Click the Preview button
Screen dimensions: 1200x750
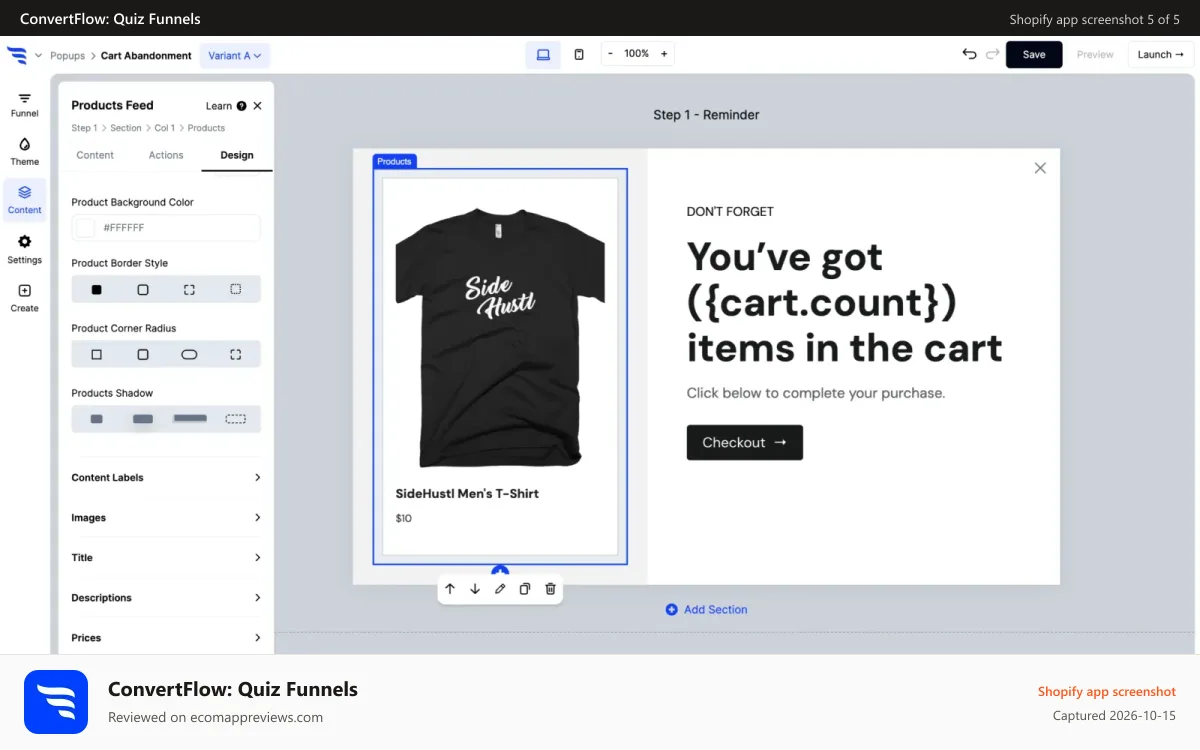coord(1095,54)
